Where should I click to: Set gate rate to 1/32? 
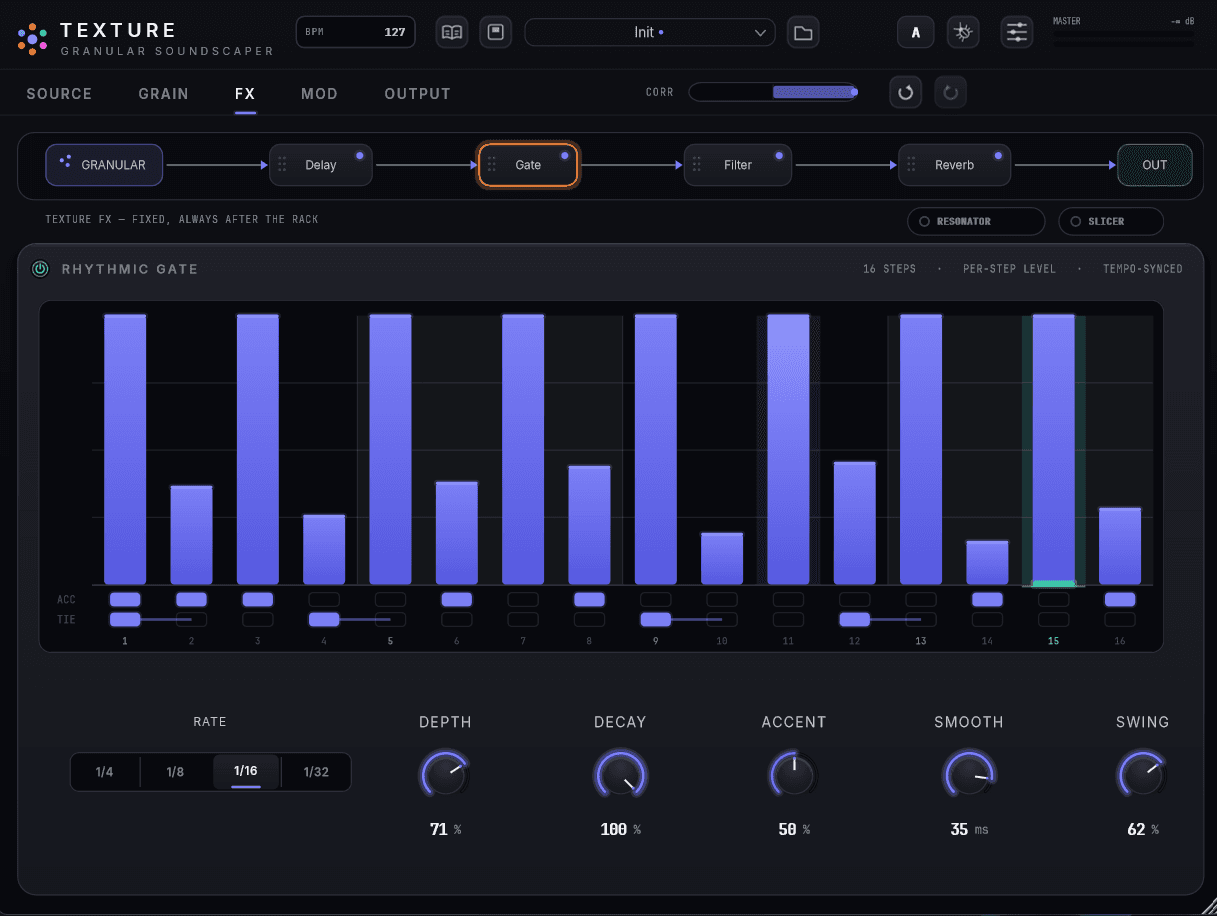(316, 772)
